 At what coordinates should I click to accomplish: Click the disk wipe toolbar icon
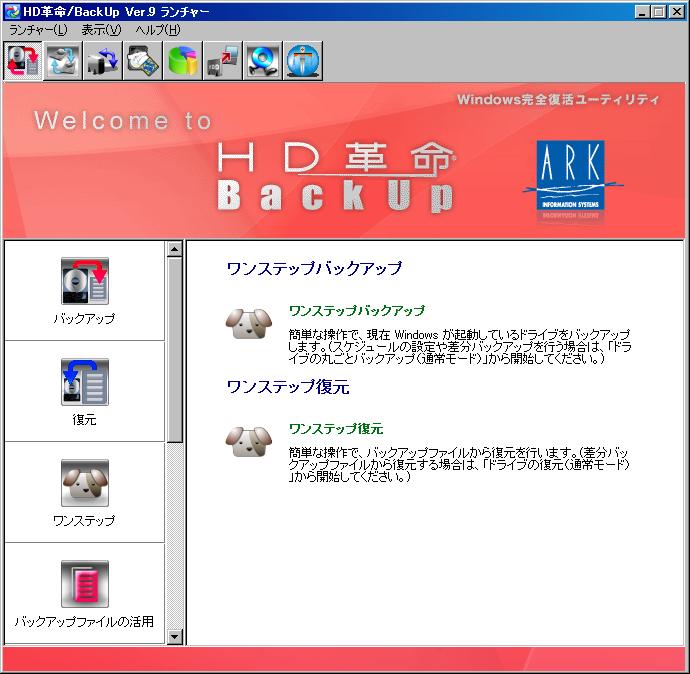[143, 61]
